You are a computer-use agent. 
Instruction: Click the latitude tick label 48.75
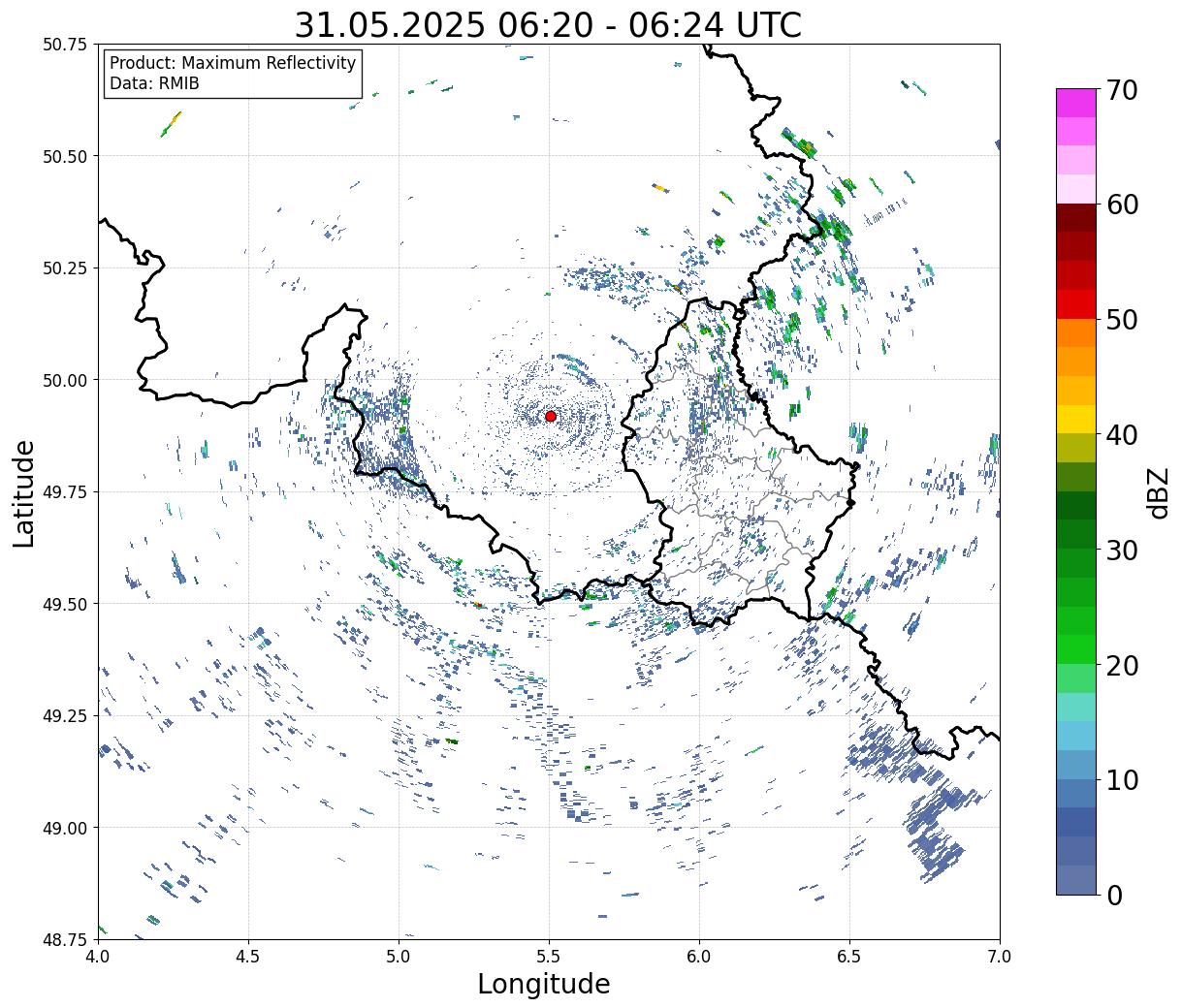tap(64, 939)
